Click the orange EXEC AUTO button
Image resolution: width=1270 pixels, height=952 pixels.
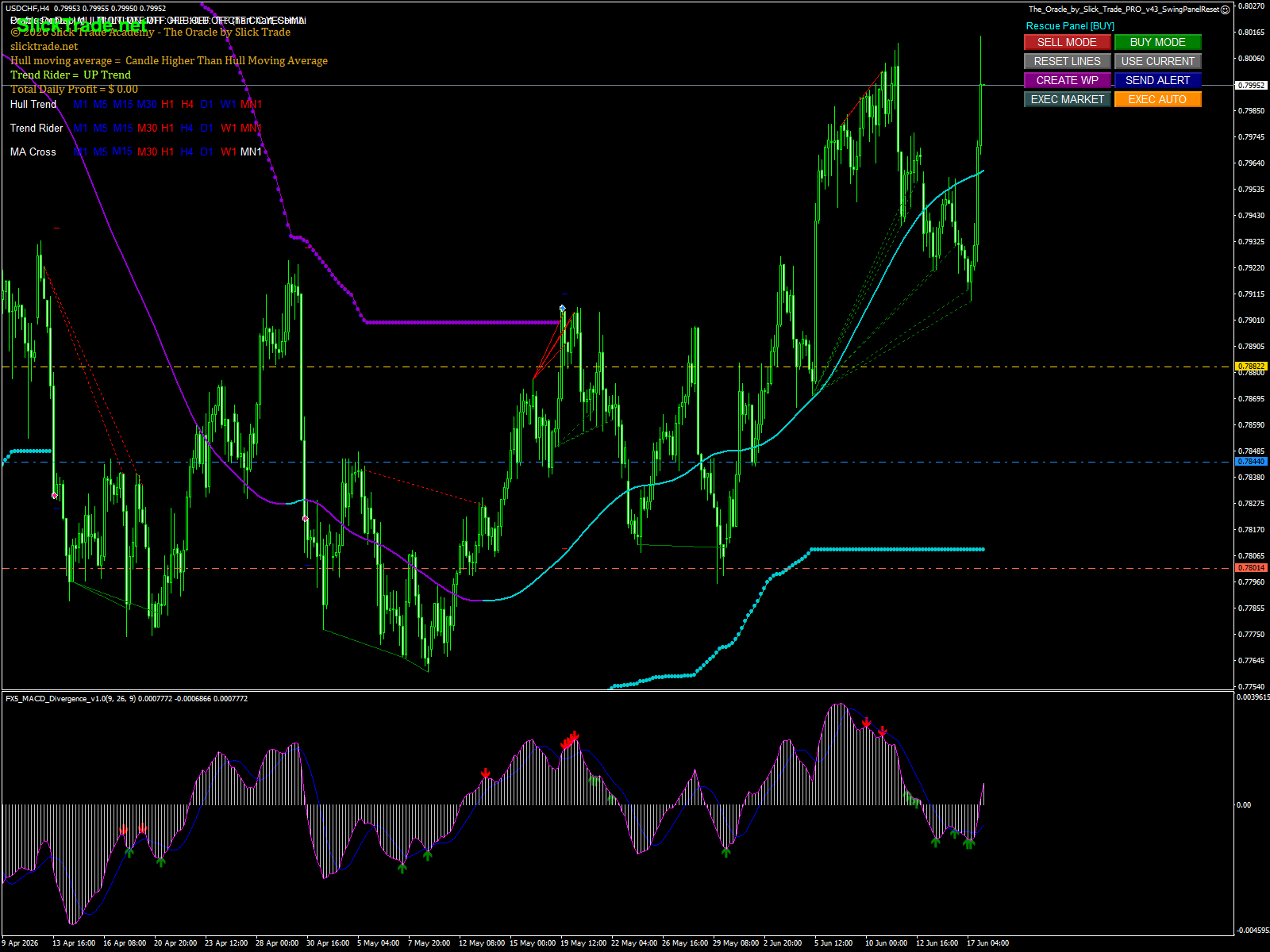pos(1157,99)
